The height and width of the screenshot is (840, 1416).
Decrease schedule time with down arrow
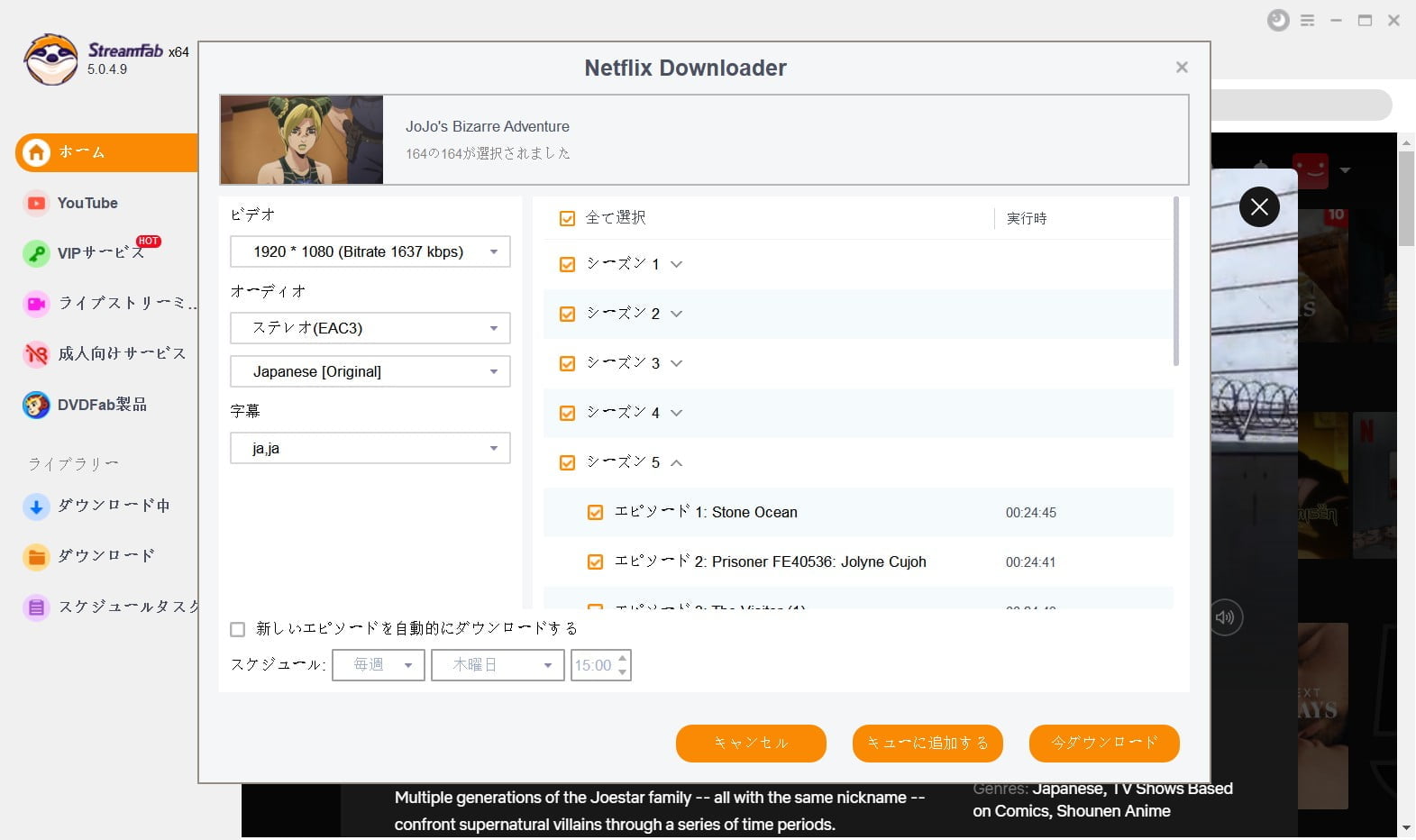point(622,672)
